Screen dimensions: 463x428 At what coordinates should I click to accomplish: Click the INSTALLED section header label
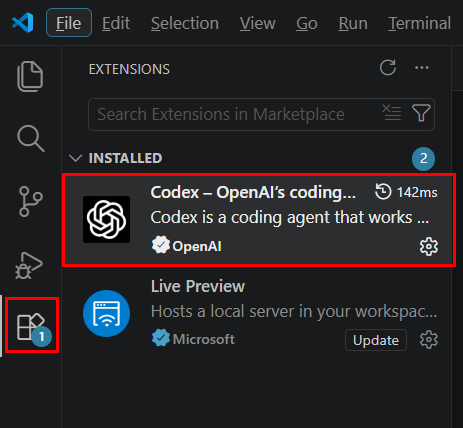point(125,158)
